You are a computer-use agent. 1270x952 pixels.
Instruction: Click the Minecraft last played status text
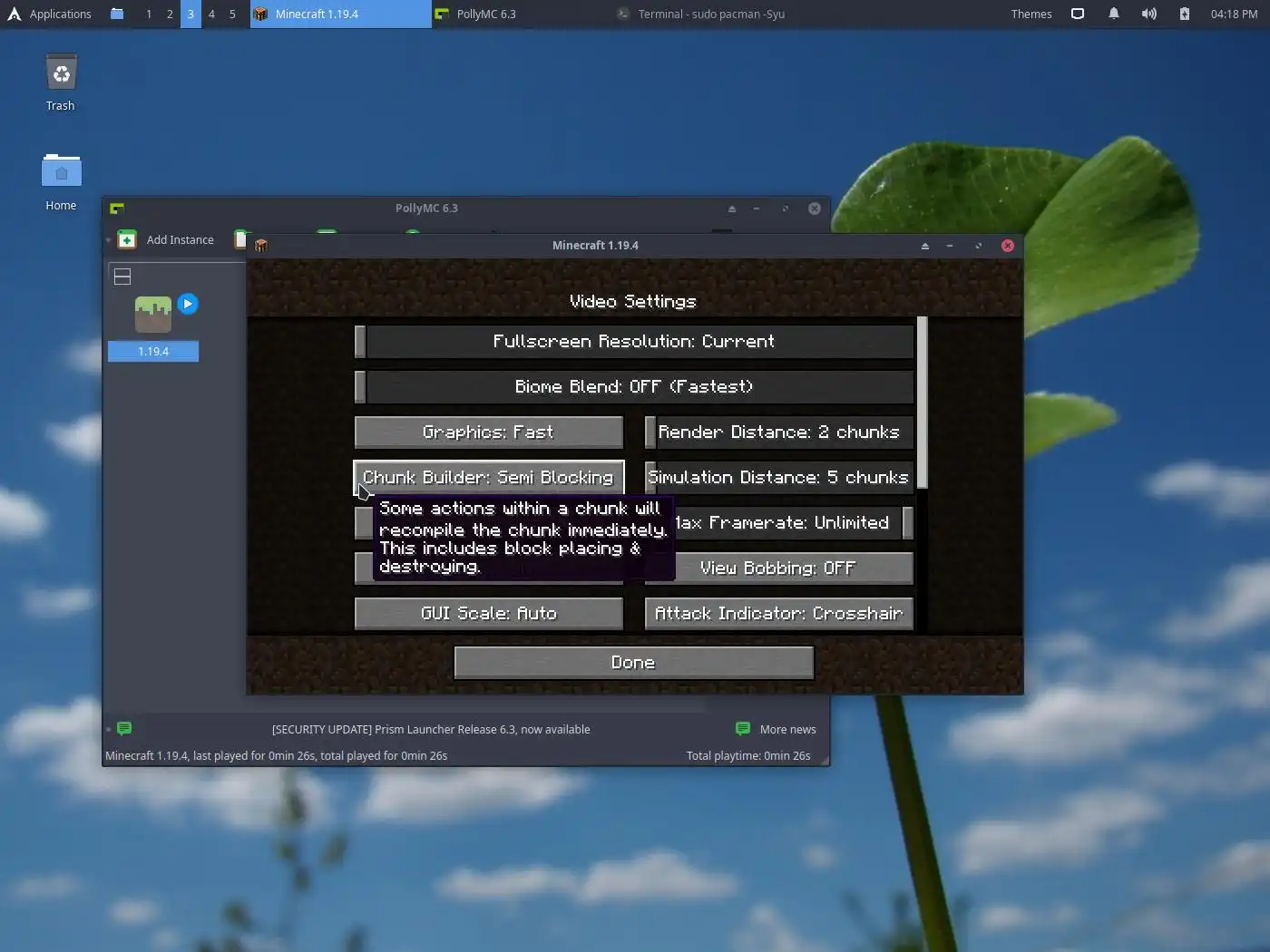[276, 755]
